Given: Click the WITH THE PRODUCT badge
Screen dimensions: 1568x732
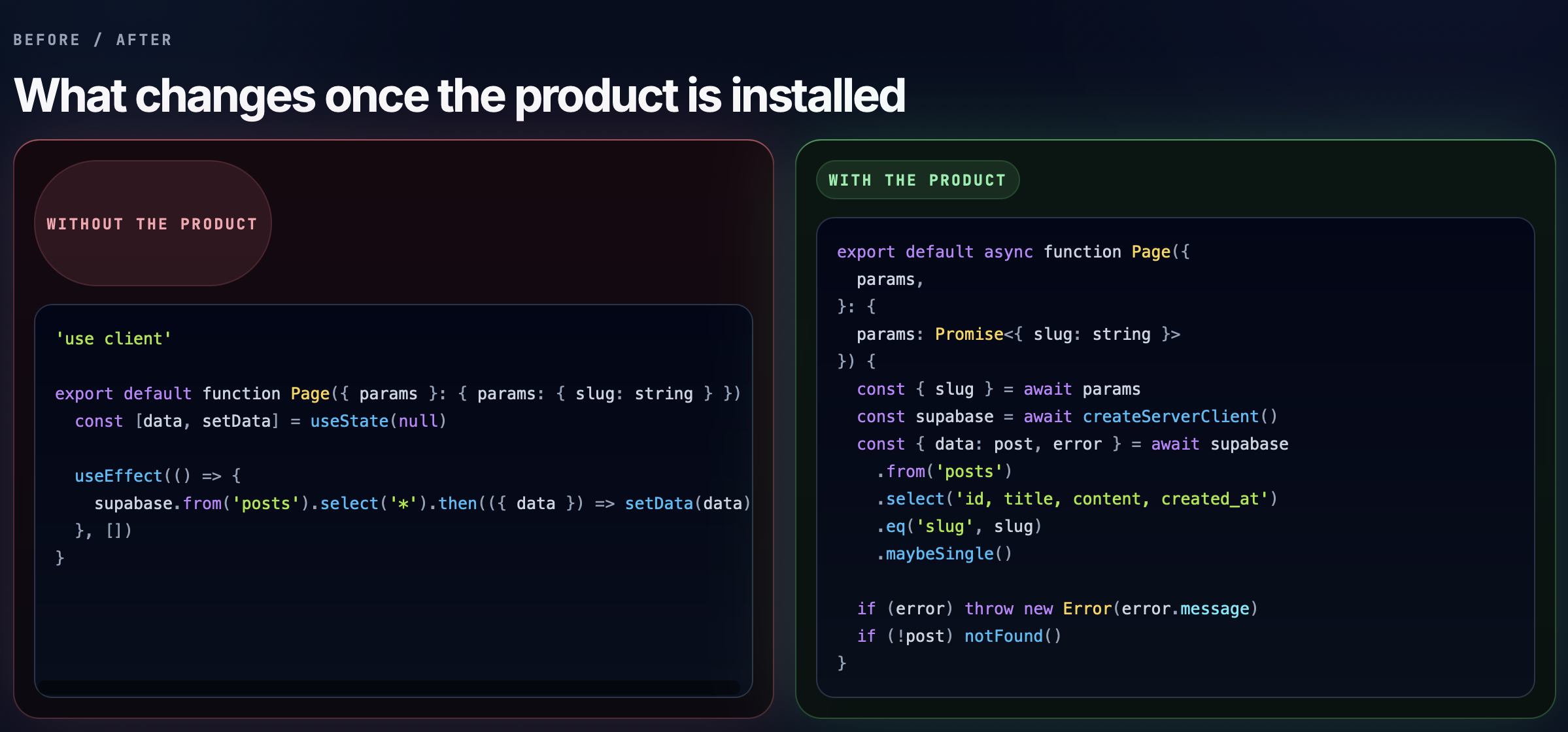Looking at the screenshot, I should click(917, 180).
